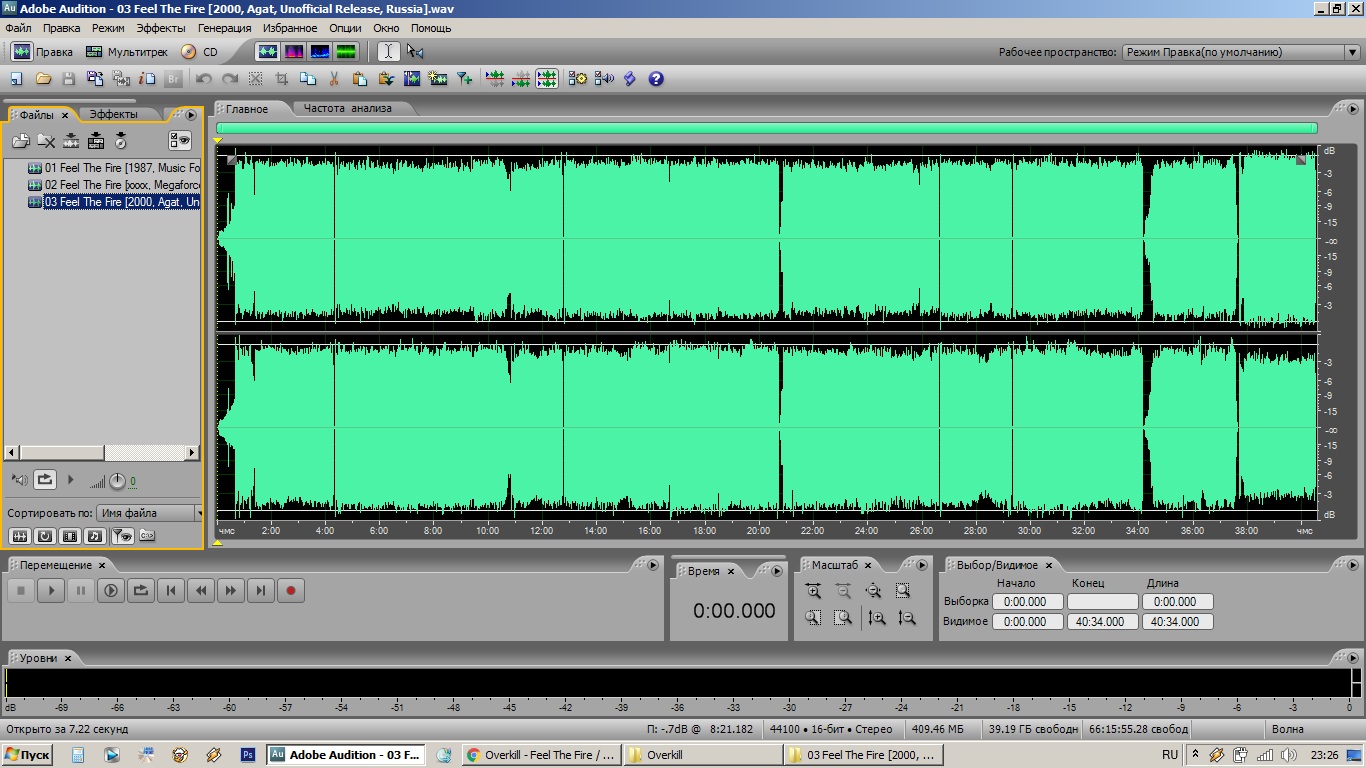
Task: Click Zoom out vertically icon
Action: [x=907, y=618]
